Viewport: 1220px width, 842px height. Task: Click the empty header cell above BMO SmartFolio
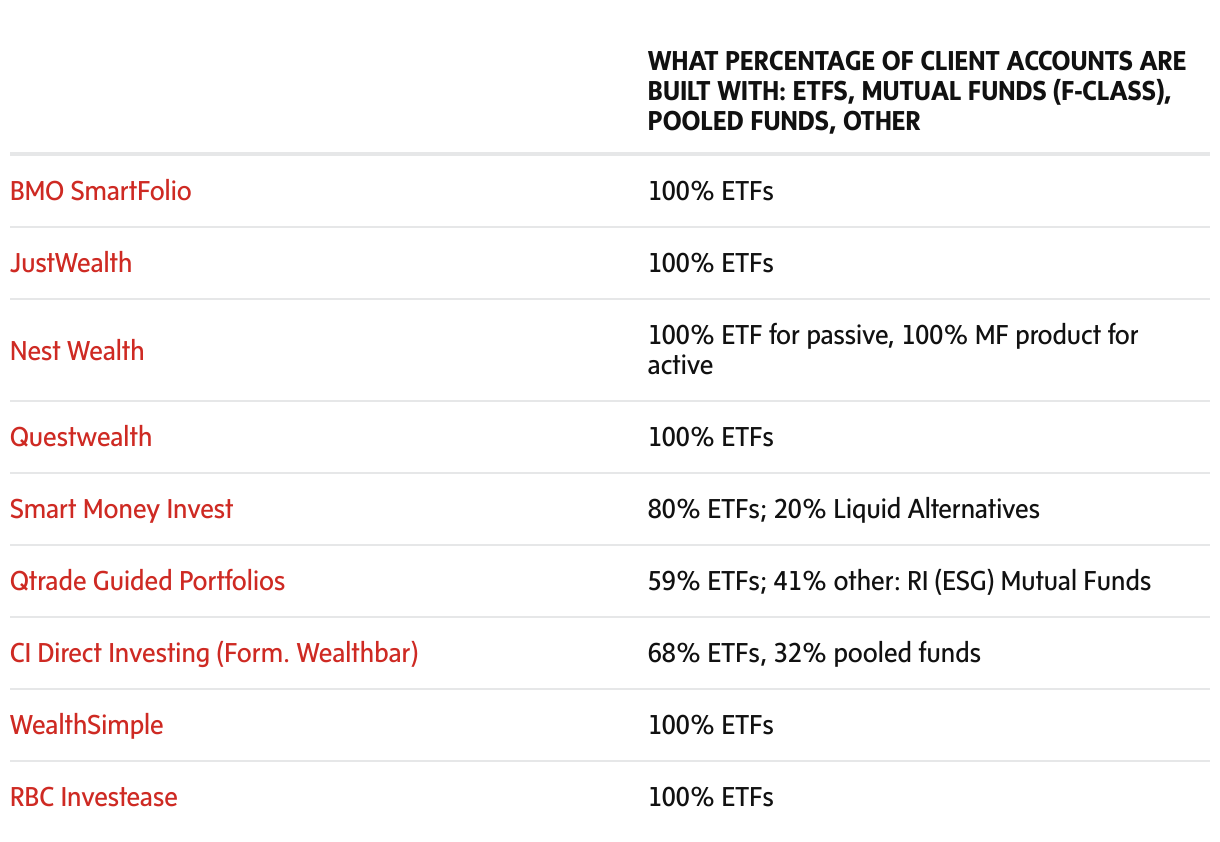click(x=320, y=91)
